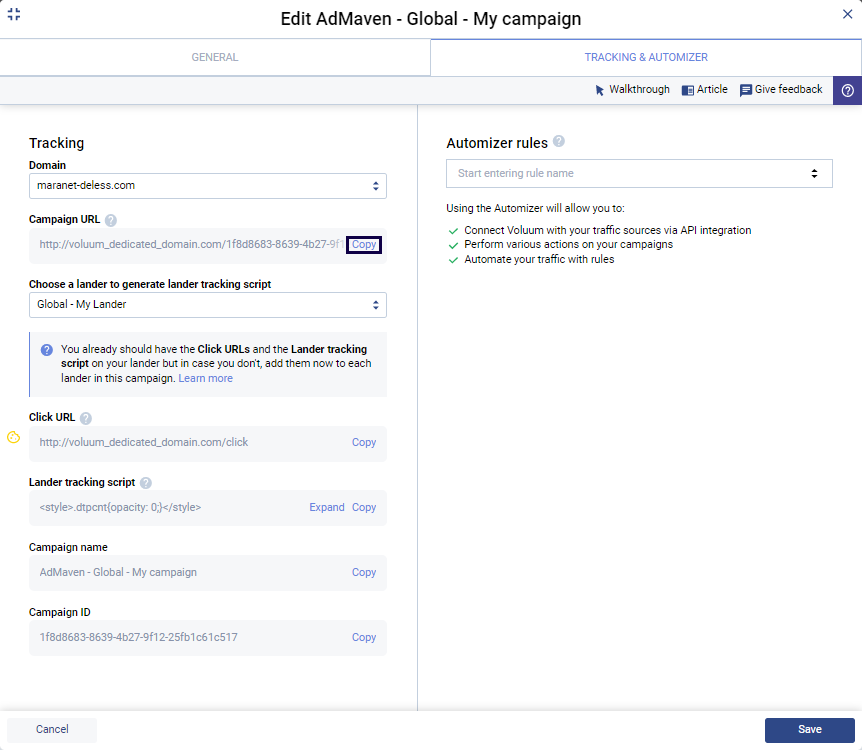Click the collapse window icon at top left
The height and width of the screenshot is (750, 862).
pyautogui.click(x=14, y=14)
